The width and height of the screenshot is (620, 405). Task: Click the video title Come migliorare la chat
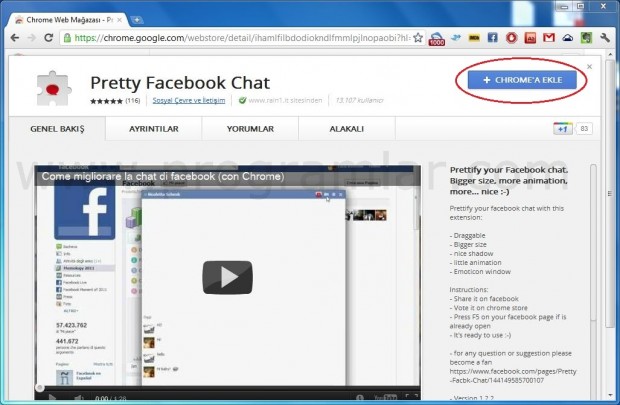[x=163, y=176]
